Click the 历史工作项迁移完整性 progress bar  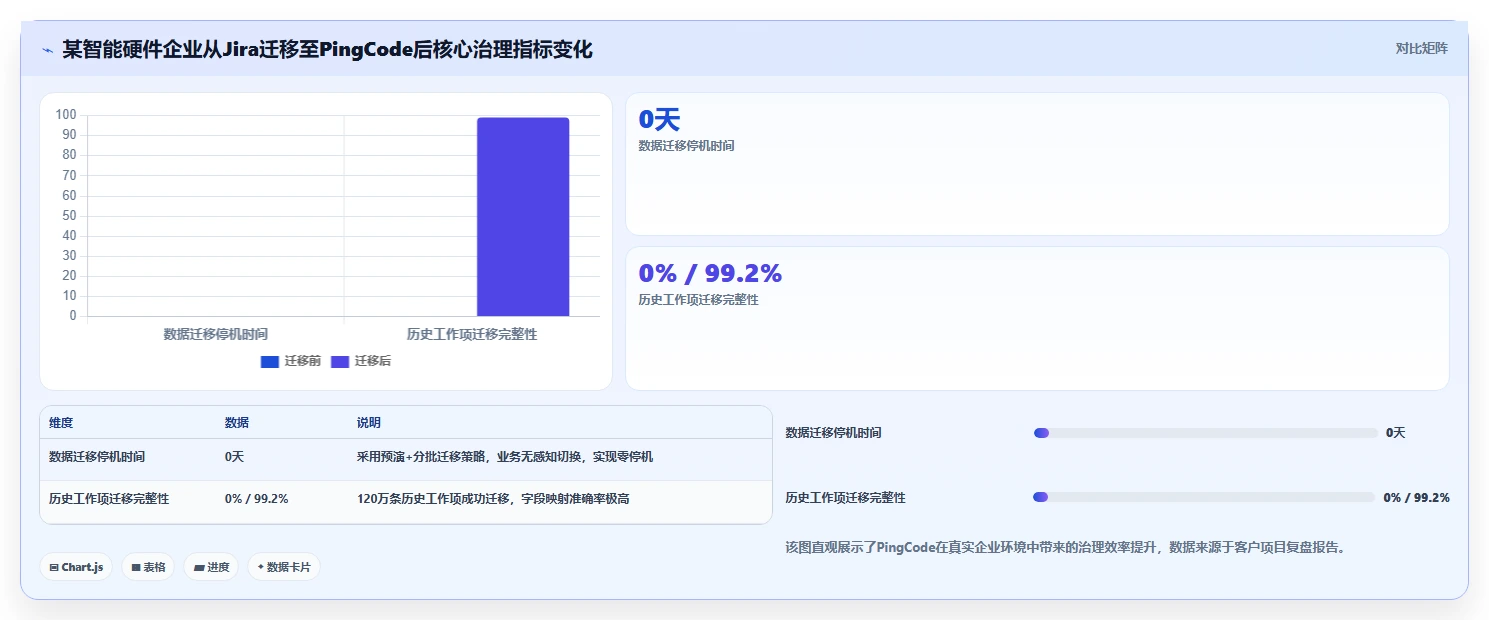(x=1204, y=497)
